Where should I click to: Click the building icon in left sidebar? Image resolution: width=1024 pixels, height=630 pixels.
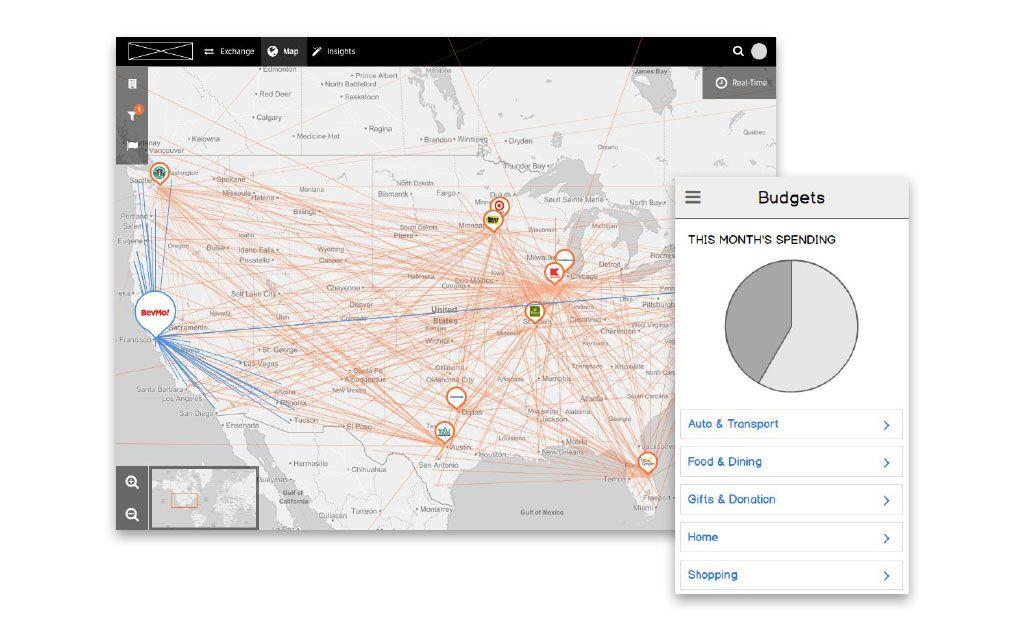coord(132,84)
